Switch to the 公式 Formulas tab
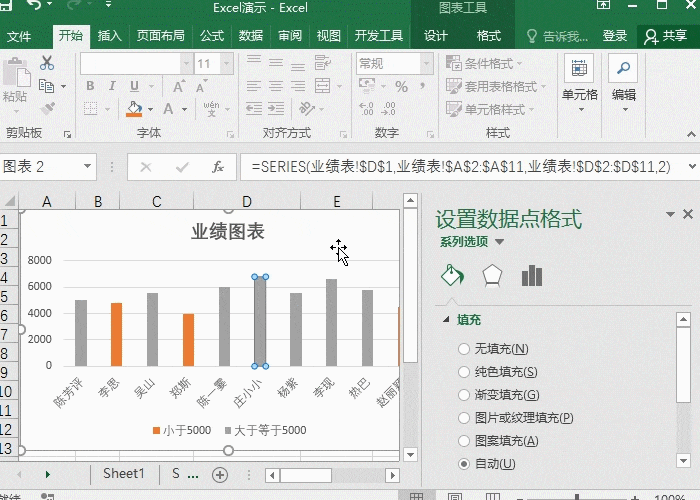Viewport: 700px width, 500px height. pyautogui.click(x=212, y=35)
